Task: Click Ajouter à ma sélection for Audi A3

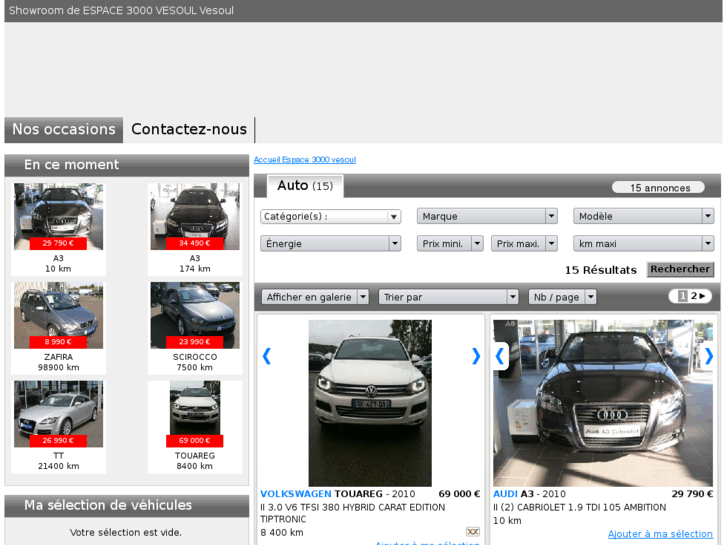Action: click(660, 534)
